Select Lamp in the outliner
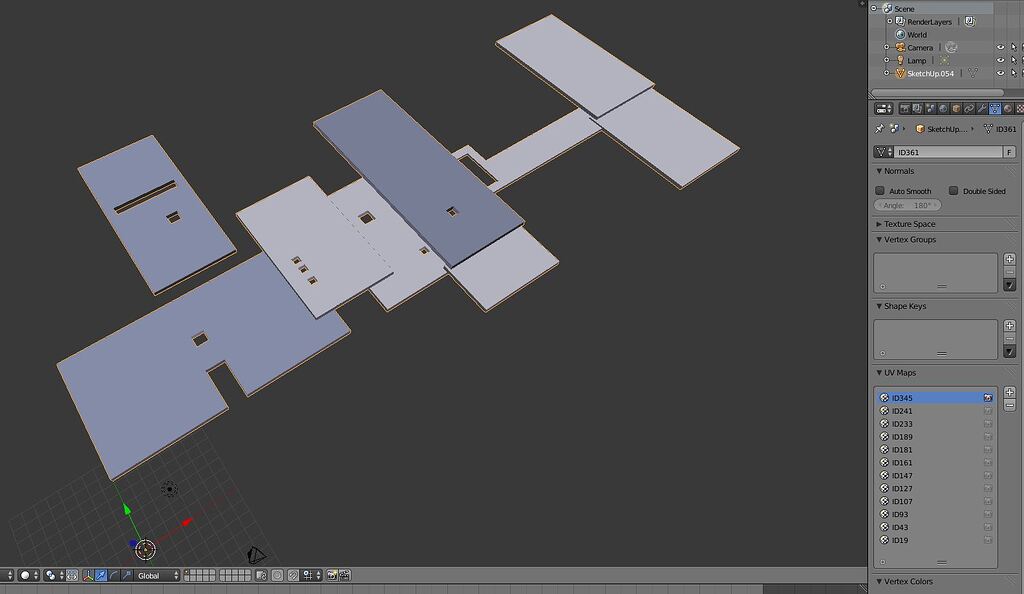The height and width of the screenshot is (594, 1024). 916,61
